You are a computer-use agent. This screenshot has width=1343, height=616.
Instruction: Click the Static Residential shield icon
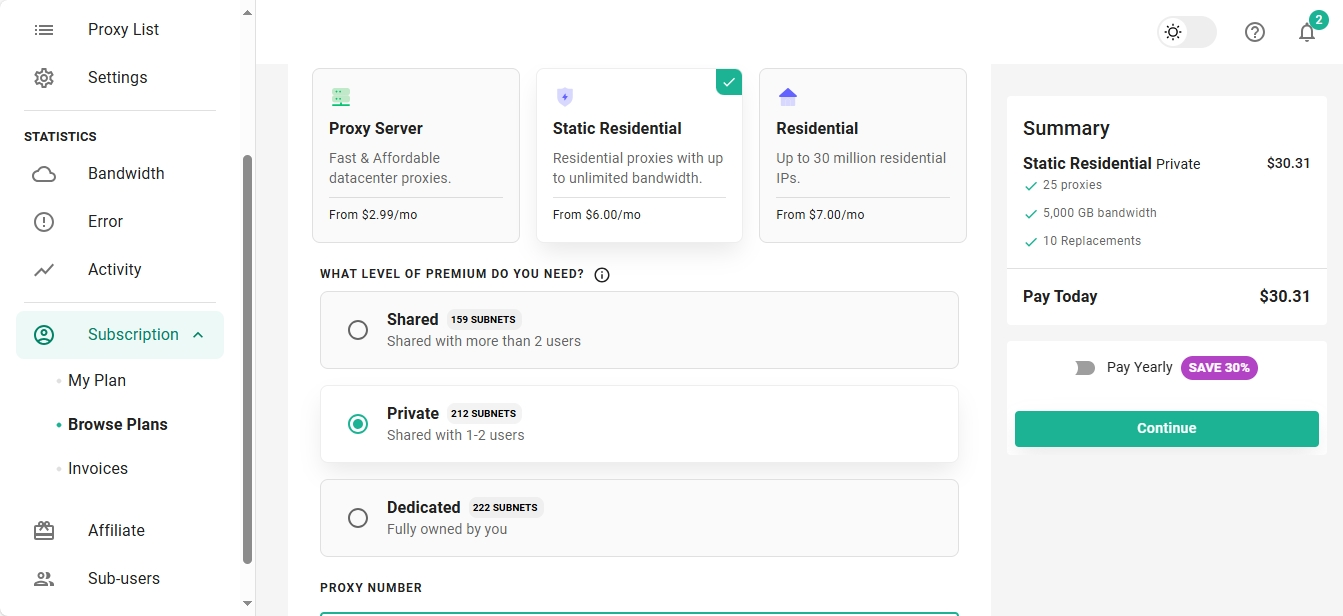pyautogui.click(x=565, y=97)
